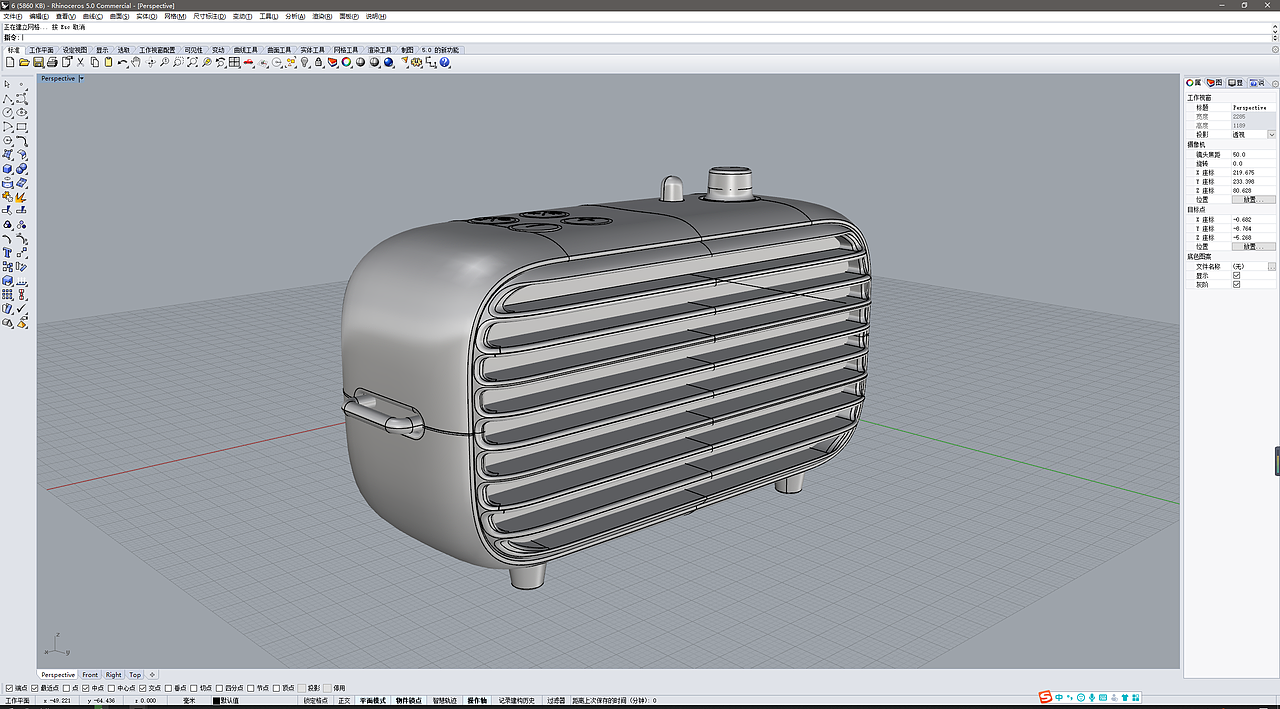Click the Open file folder icon
The width and height of the screenshot is (1280, 709).
(24, 62)
